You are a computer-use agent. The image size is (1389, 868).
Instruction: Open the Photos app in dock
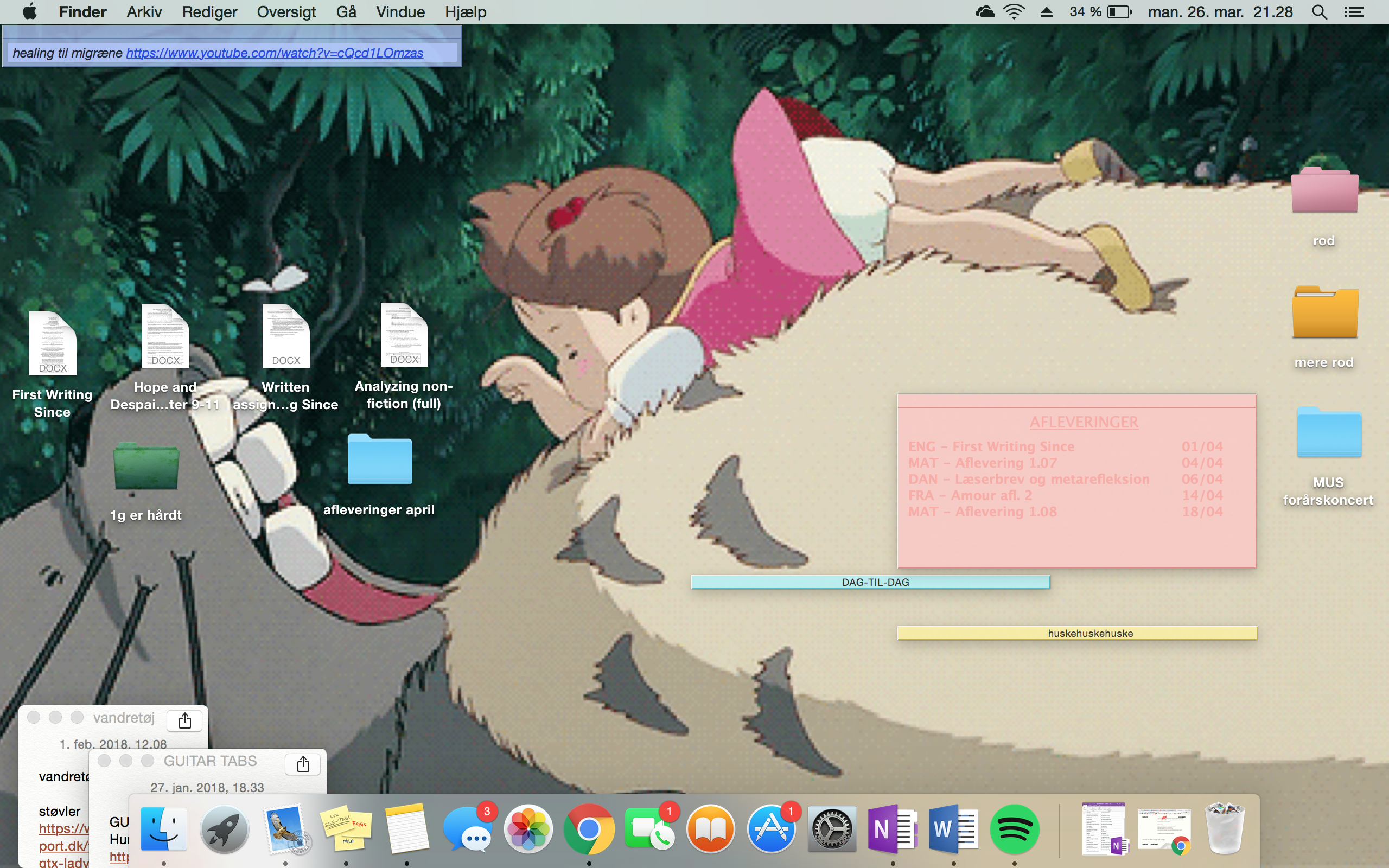(x=528, y=829)
